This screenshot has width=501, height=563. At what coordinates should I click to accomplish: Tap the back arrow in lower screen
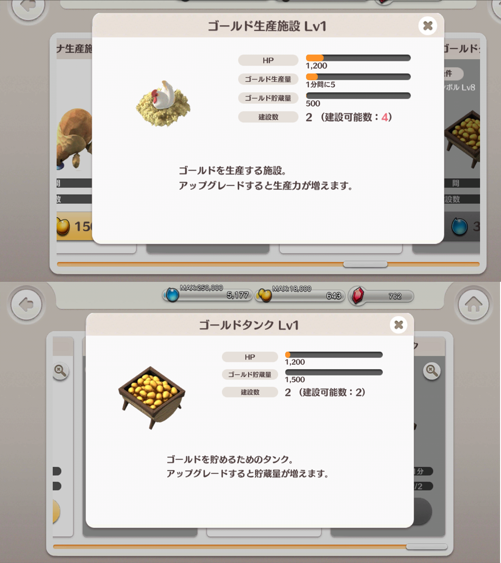tap(27, 304)
